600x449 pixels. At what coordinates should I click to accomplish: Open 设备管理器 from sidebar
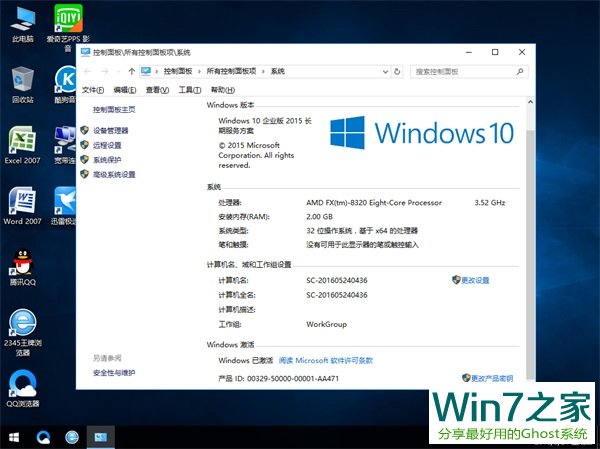click(111, 131)
